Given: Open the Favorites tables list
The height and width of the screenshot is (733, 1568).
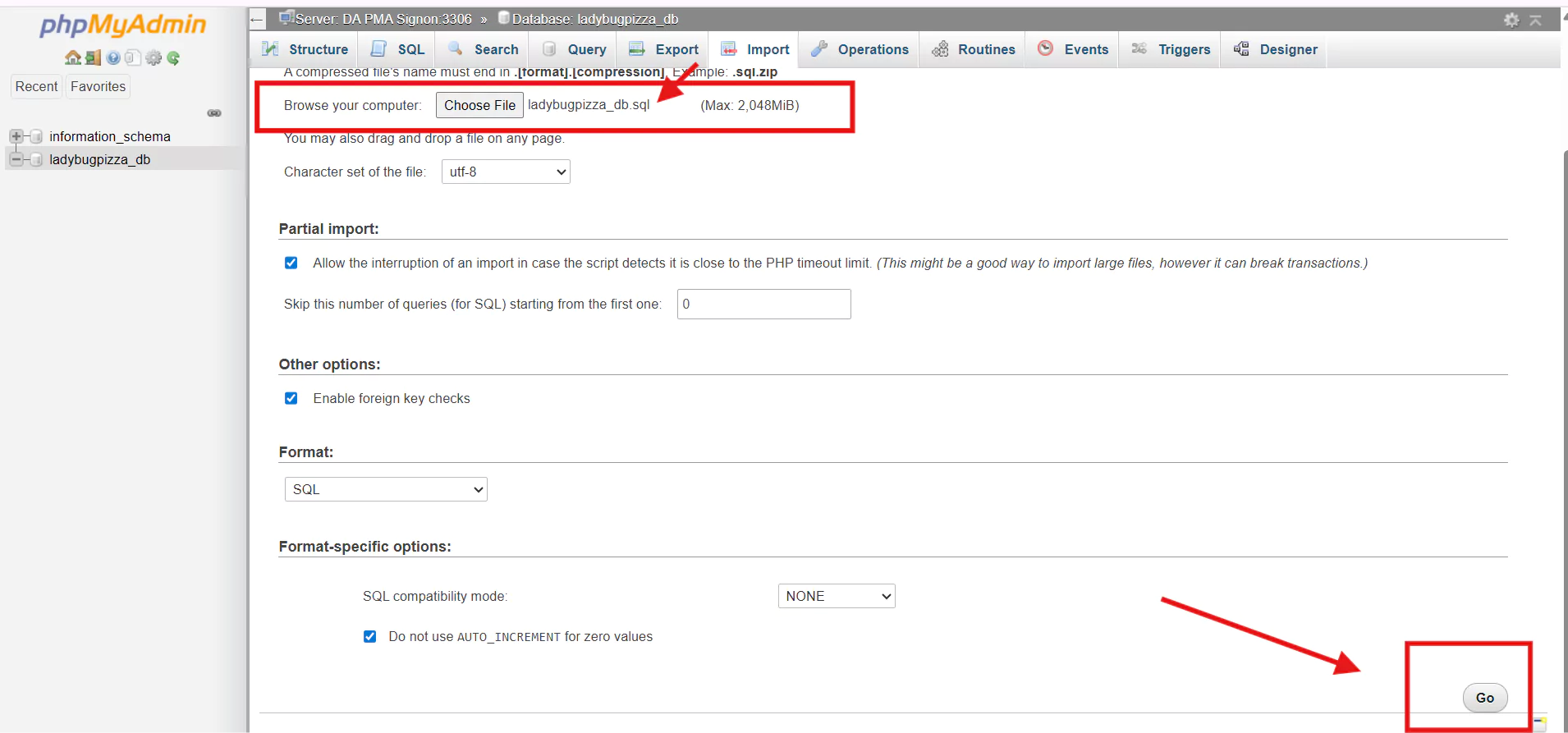Looking at the screenshot, I should [98, 86].
